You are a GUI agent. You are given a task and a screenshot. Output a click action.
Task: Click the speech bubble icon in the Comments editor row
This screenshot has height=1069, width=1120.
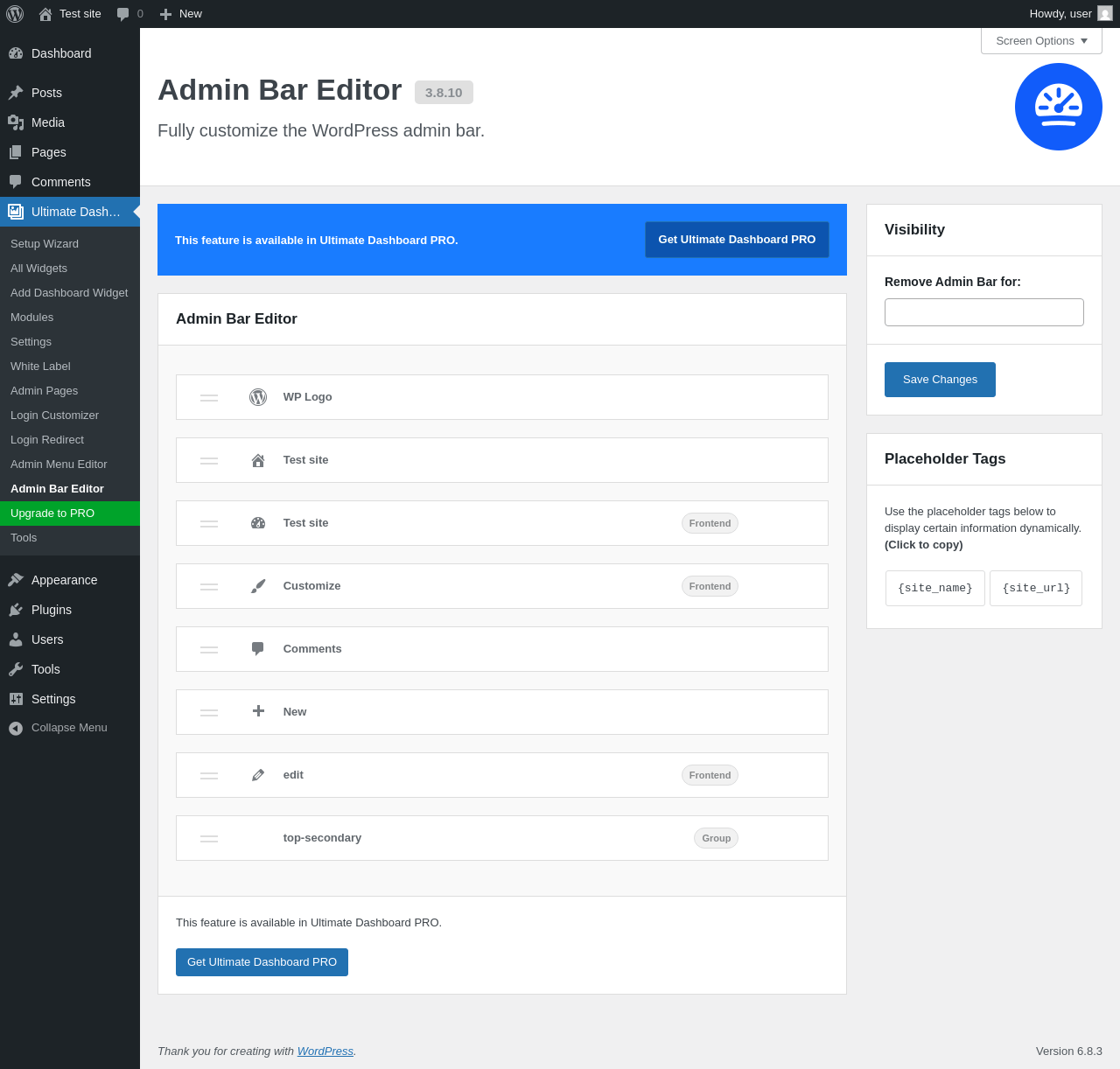click(x=258, y=649)
